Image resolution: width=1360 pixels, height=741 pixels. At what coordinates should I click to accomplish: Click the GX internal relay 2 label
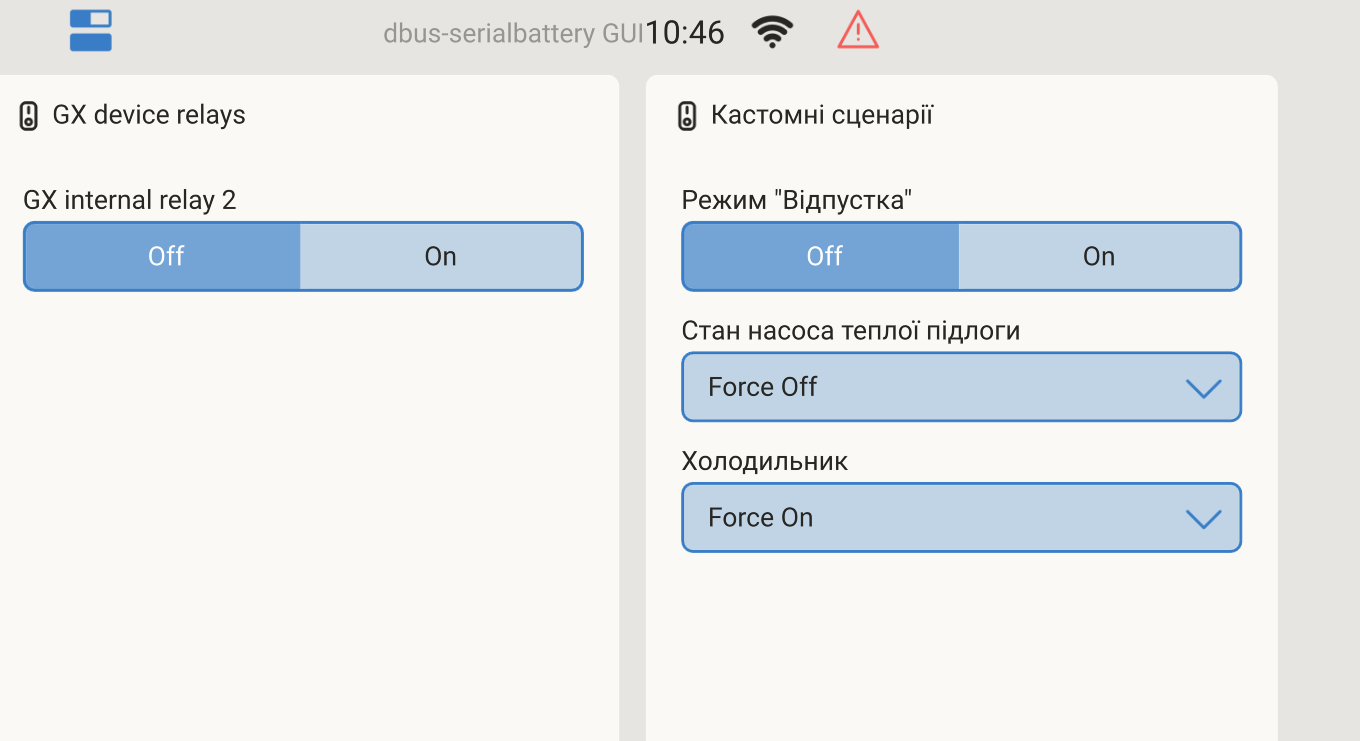(x=129, y=200)
